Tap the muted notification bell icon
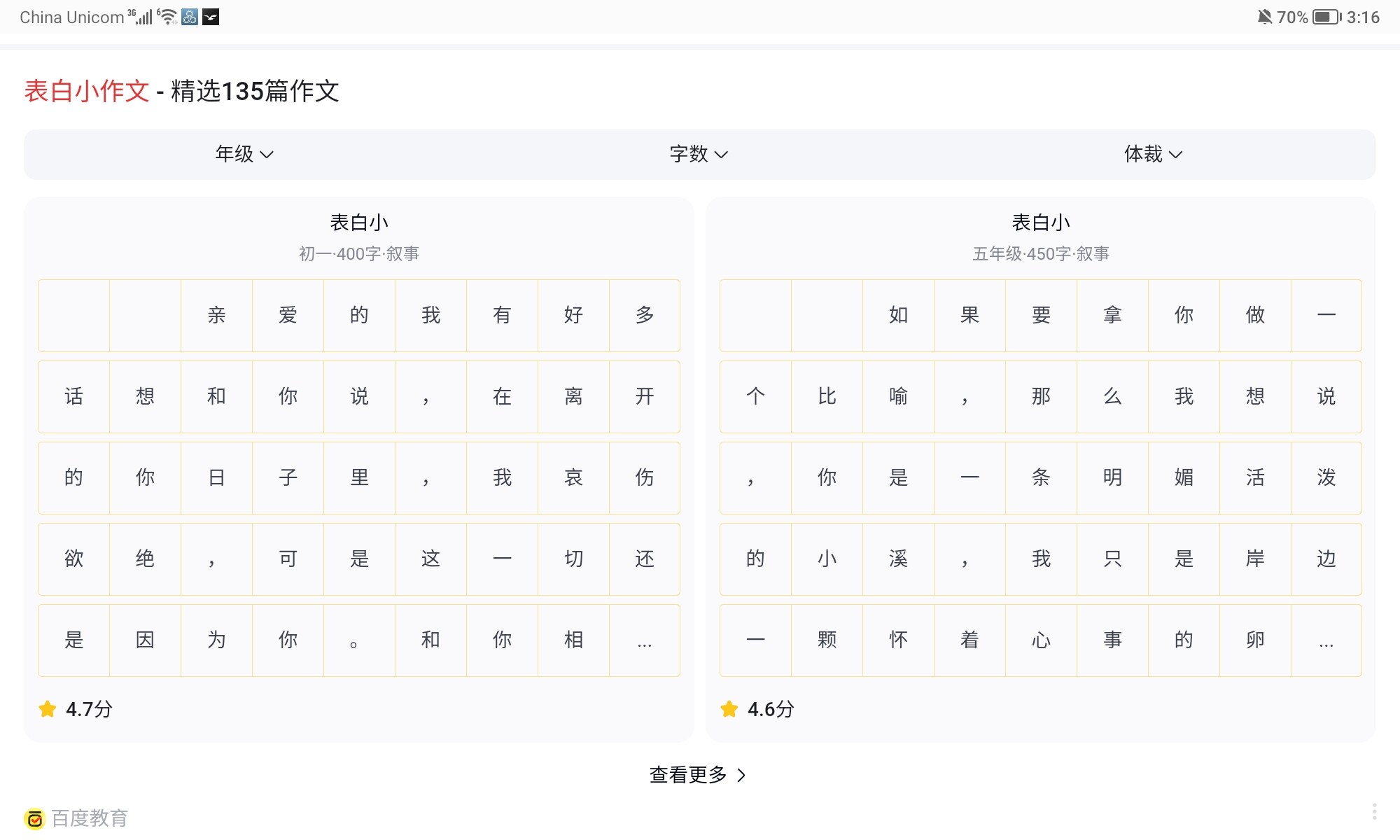This screenshot has width=1400, height=840. [x=1264, y=17]
